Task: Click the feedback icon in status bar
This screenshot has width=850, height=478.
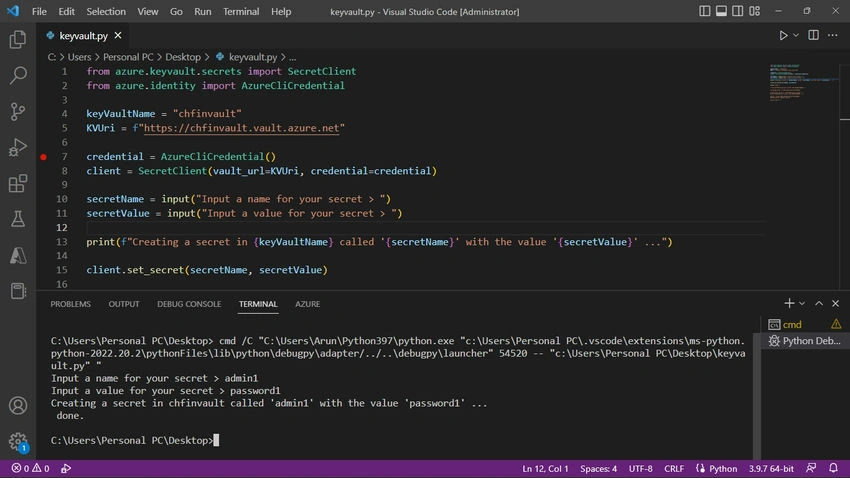Action: (x=811, y=468)
